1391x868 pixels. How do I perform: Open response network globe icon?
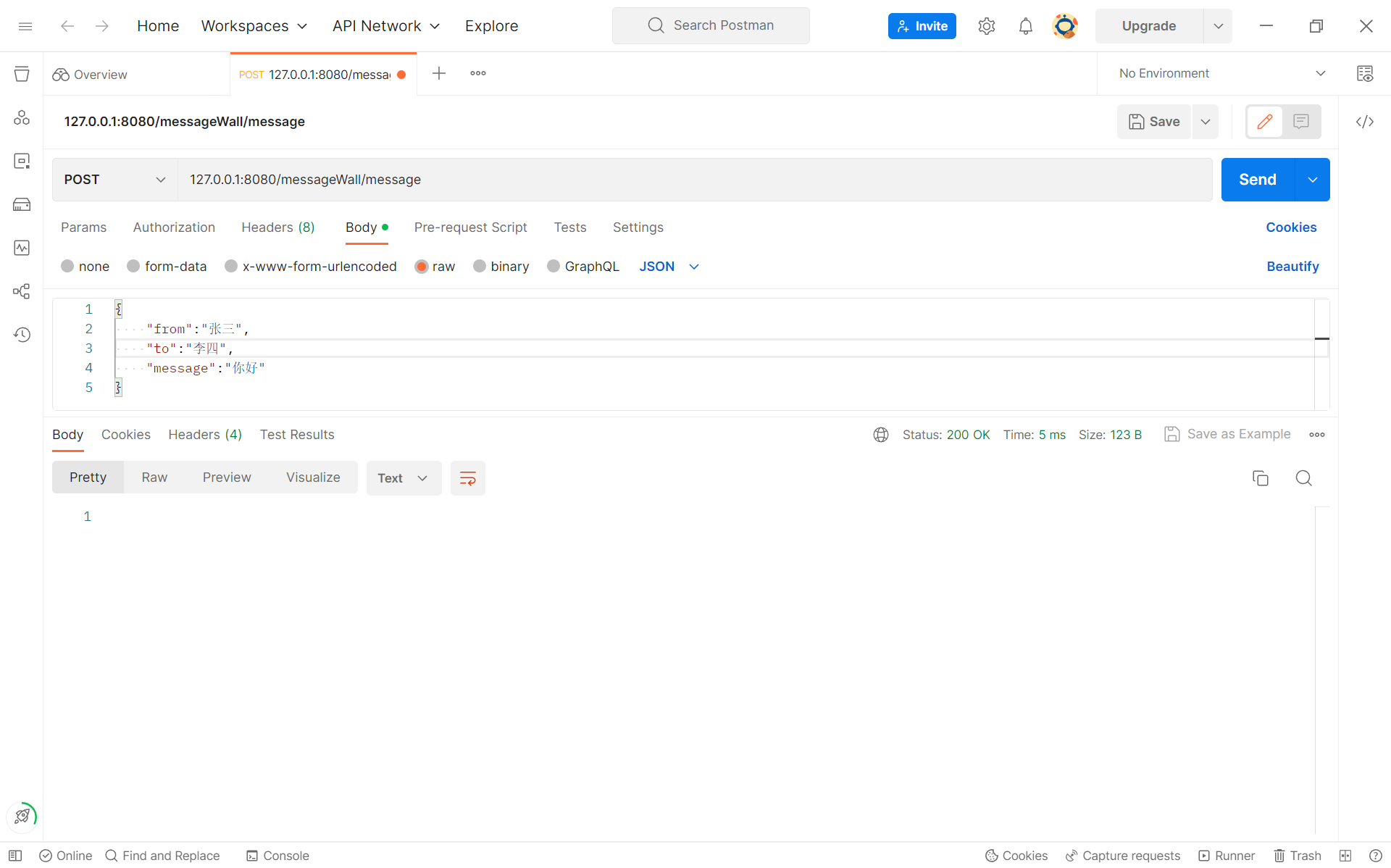click(881, 435)
